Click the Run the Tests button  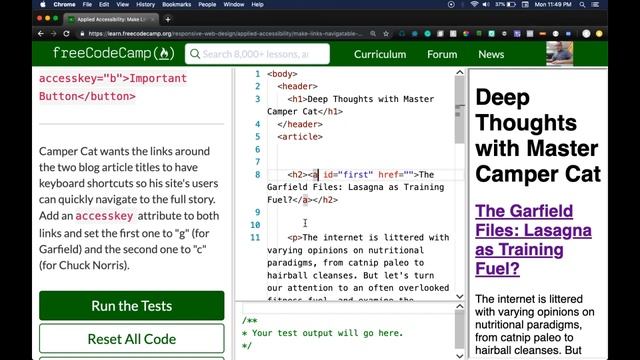click(x=131, y=306)
